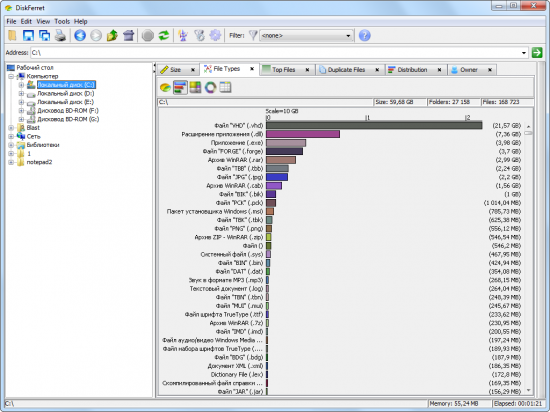Click the Address input field
This screenshot has width=550, height=412.
pos(275,53)
